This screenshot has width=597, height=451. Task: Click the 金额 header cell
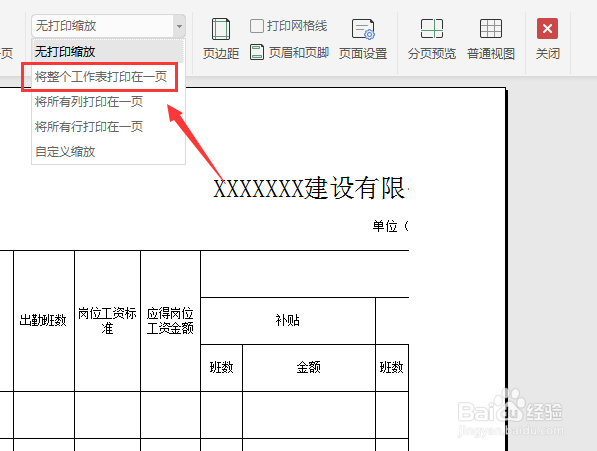tap(309, 368)
